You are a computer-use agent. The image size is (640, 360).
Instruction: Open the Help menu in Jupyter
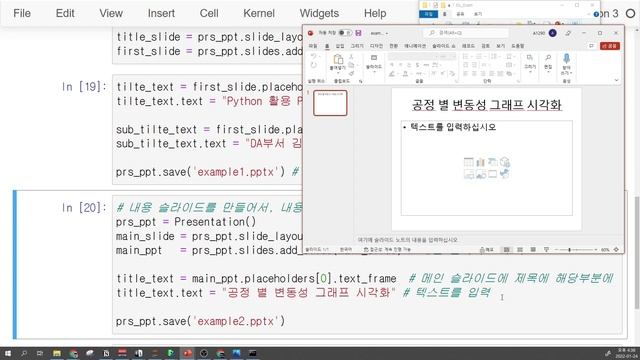pos(375,13)
